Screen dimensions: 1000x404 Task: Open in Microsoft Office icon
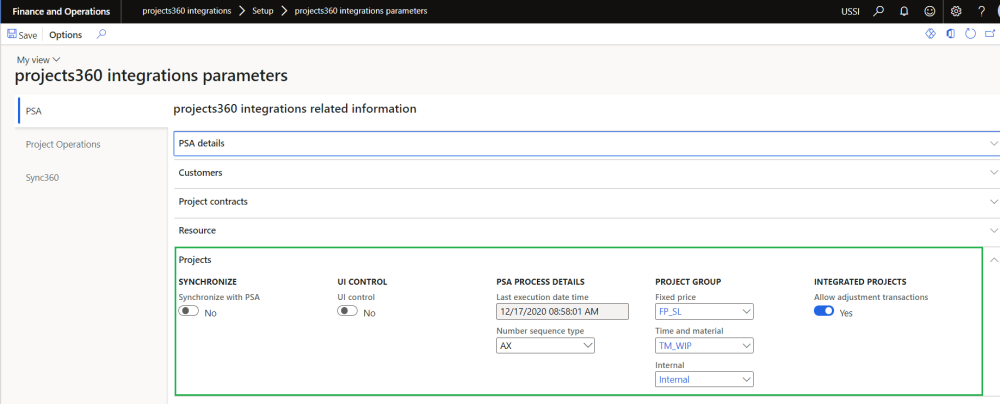point(950,35)
